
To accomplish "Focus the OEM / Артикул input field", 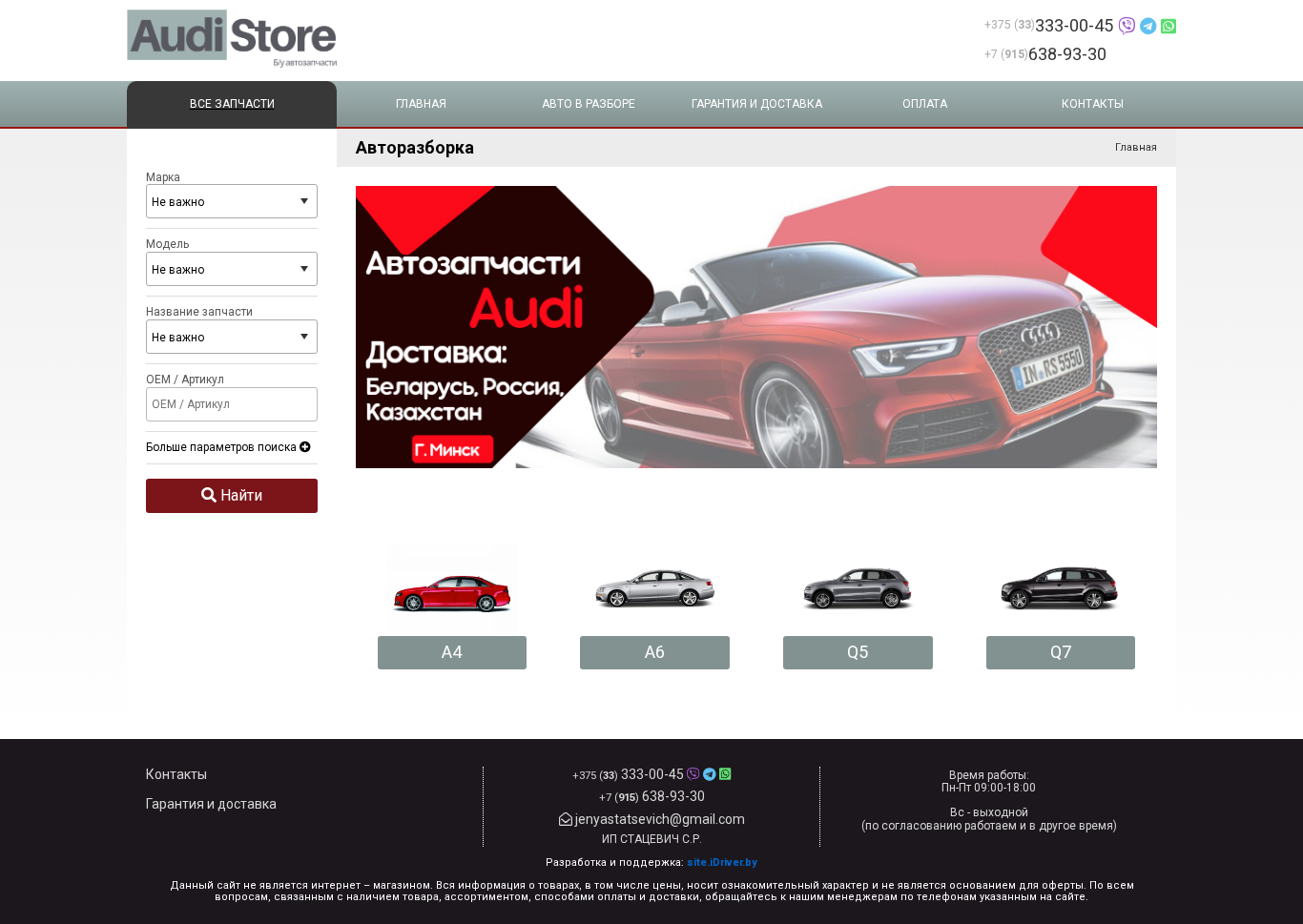I will point(232,404).
